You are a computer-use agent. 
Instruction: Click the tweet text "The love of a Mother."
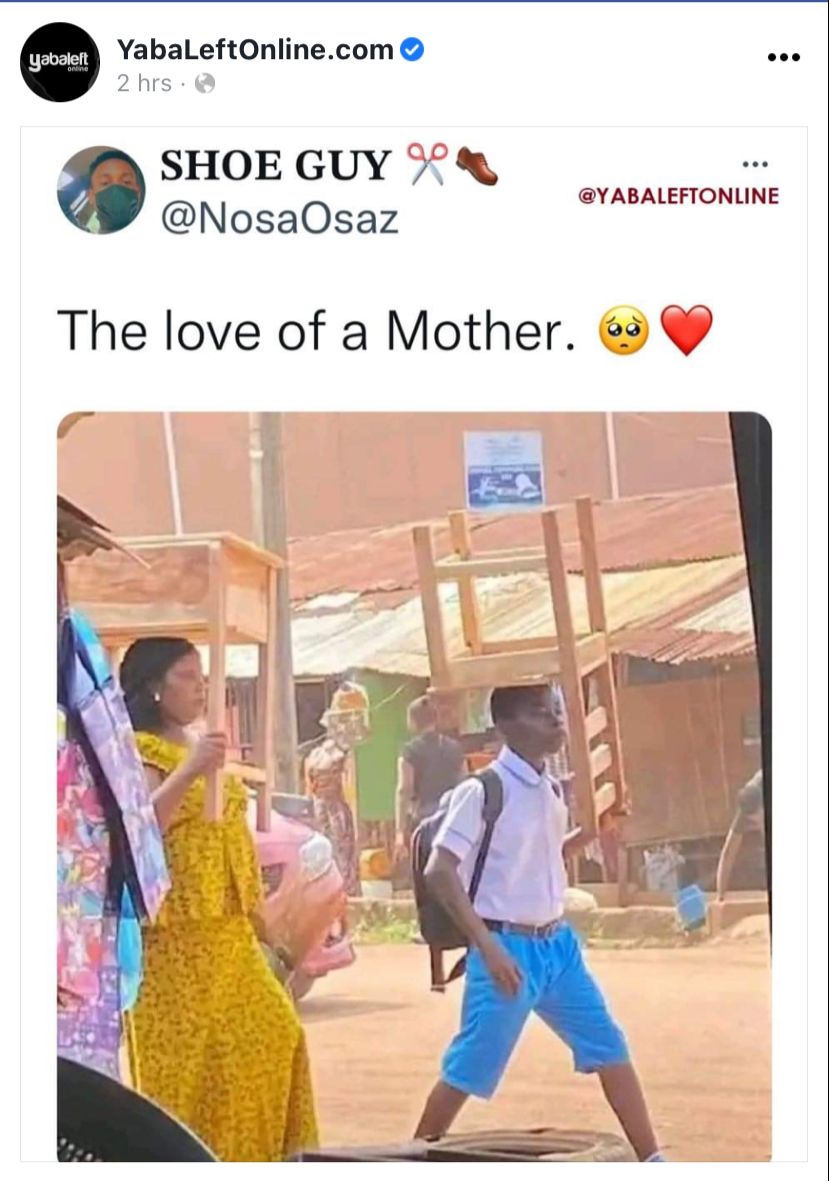click(x=316, y=331)
